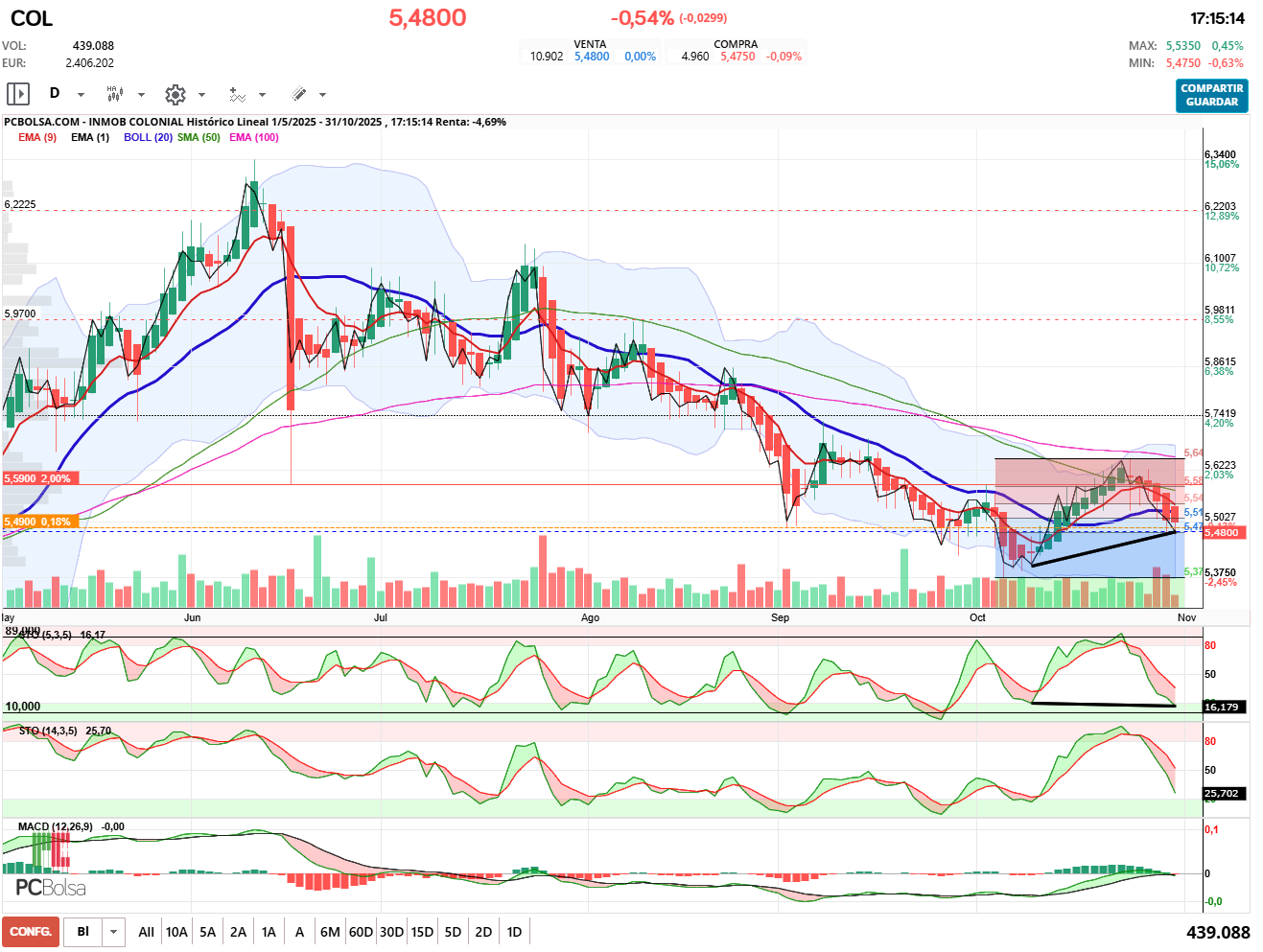Open chart settings gear icon

click(175, 94)
